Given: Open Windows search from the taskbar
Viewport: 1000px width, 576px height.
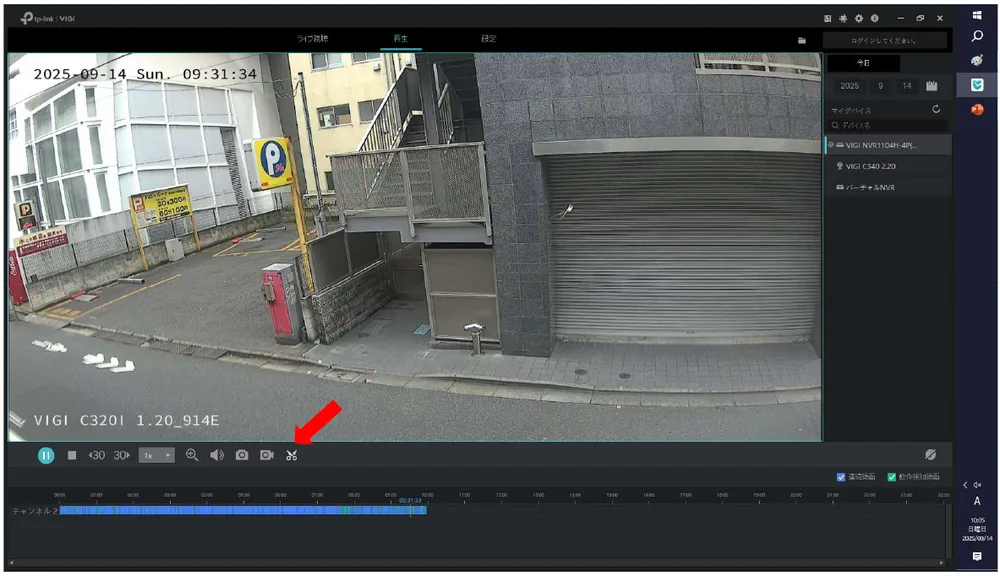Looking at the screenshot, I should (x=977, y=36).
